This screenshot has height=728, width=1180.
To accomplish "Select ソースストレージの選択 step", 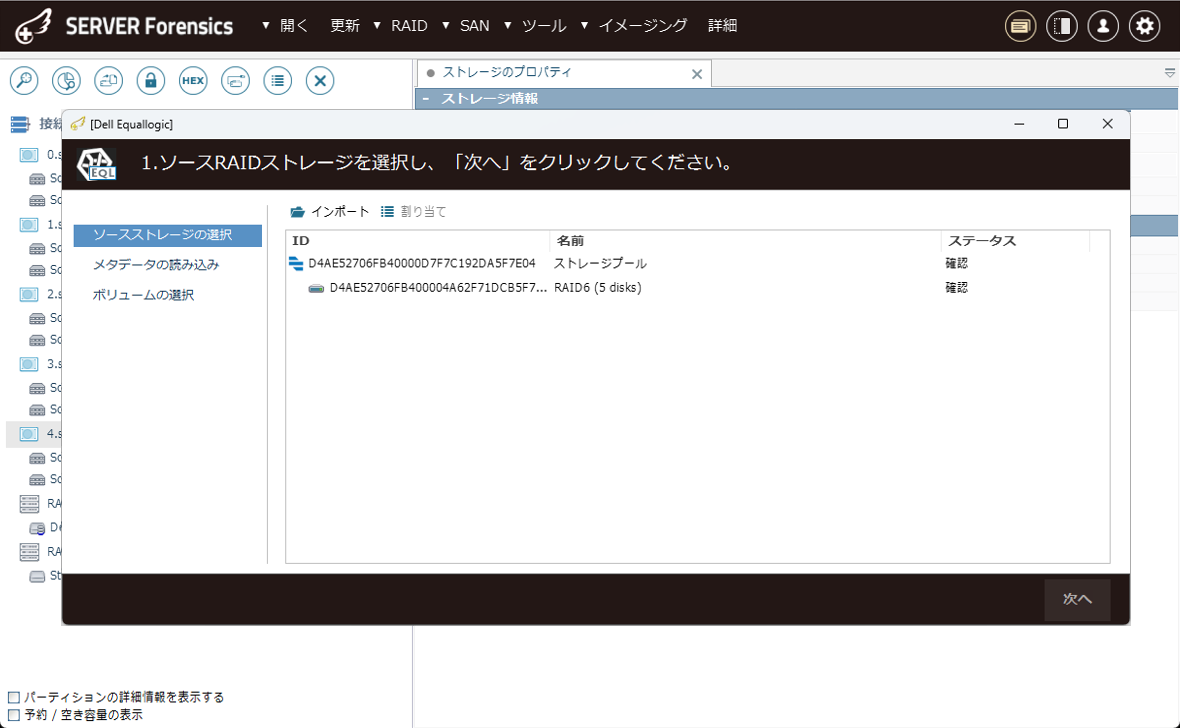I will [168, 235].
